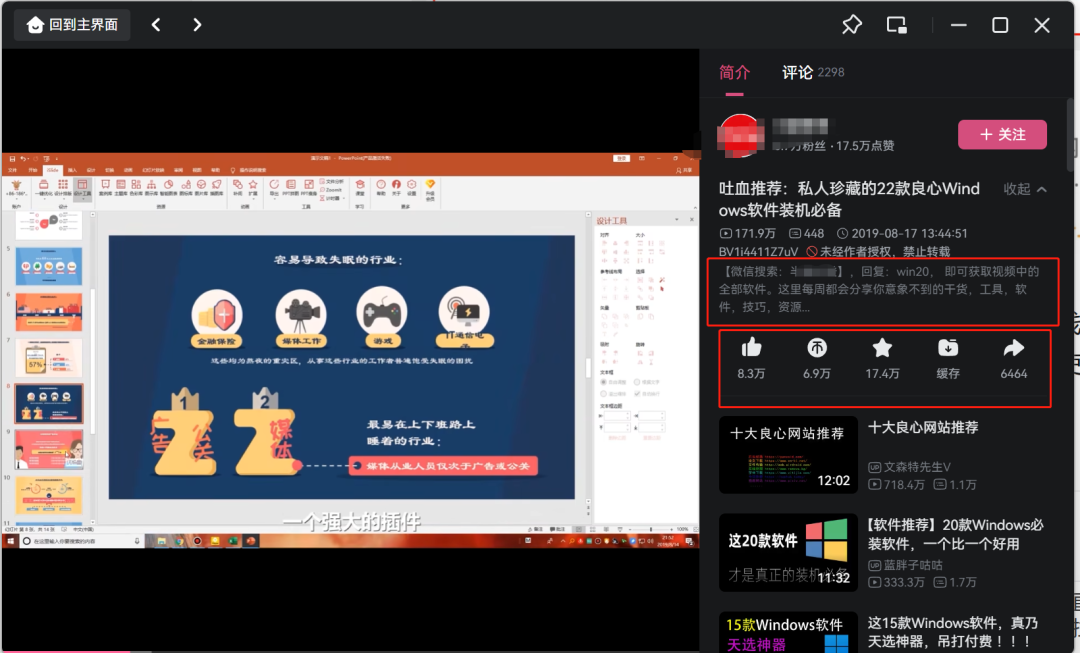Viewport: 1080px width, 653px height.
Task: Follow the uploader with +关注
Action: tap(1002, 134)
